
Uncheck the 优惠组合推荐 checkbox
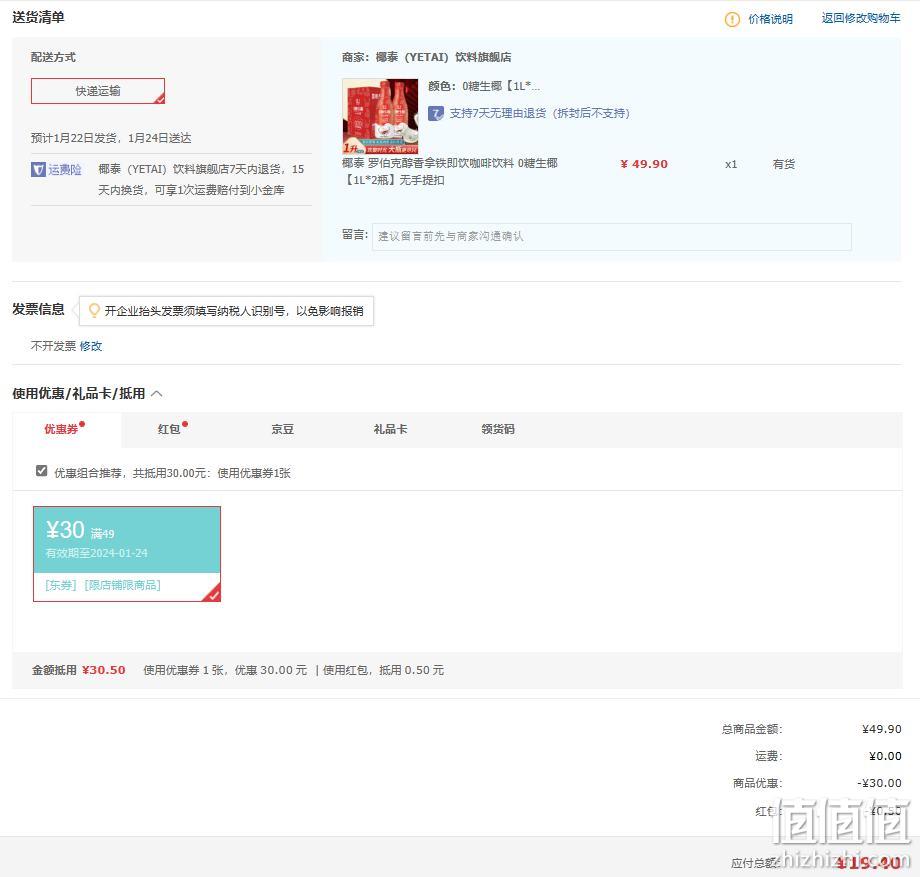pos(41,471)
